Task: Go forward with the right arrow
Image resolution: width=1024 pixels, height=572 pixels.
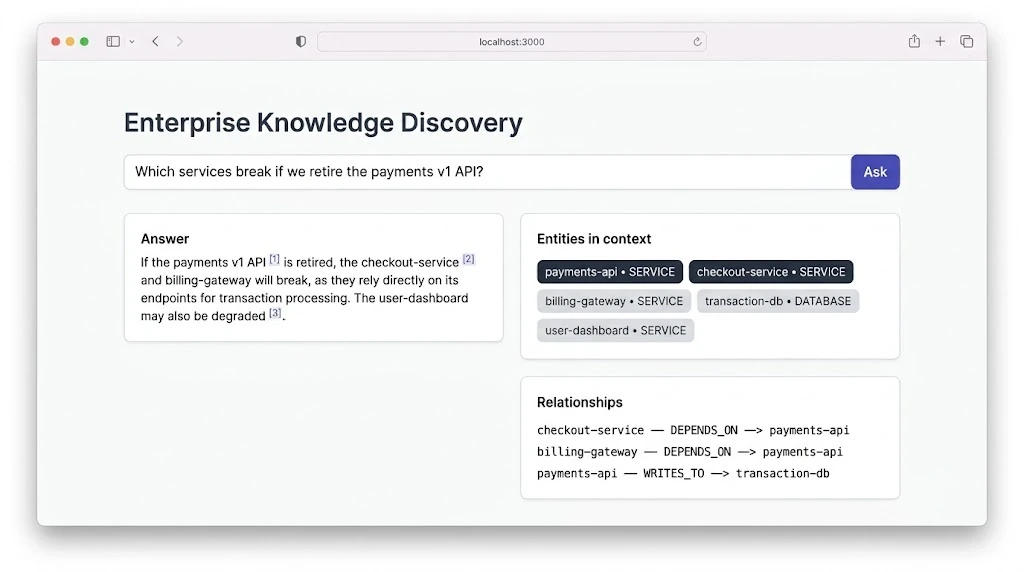Action: coord(180,41)
